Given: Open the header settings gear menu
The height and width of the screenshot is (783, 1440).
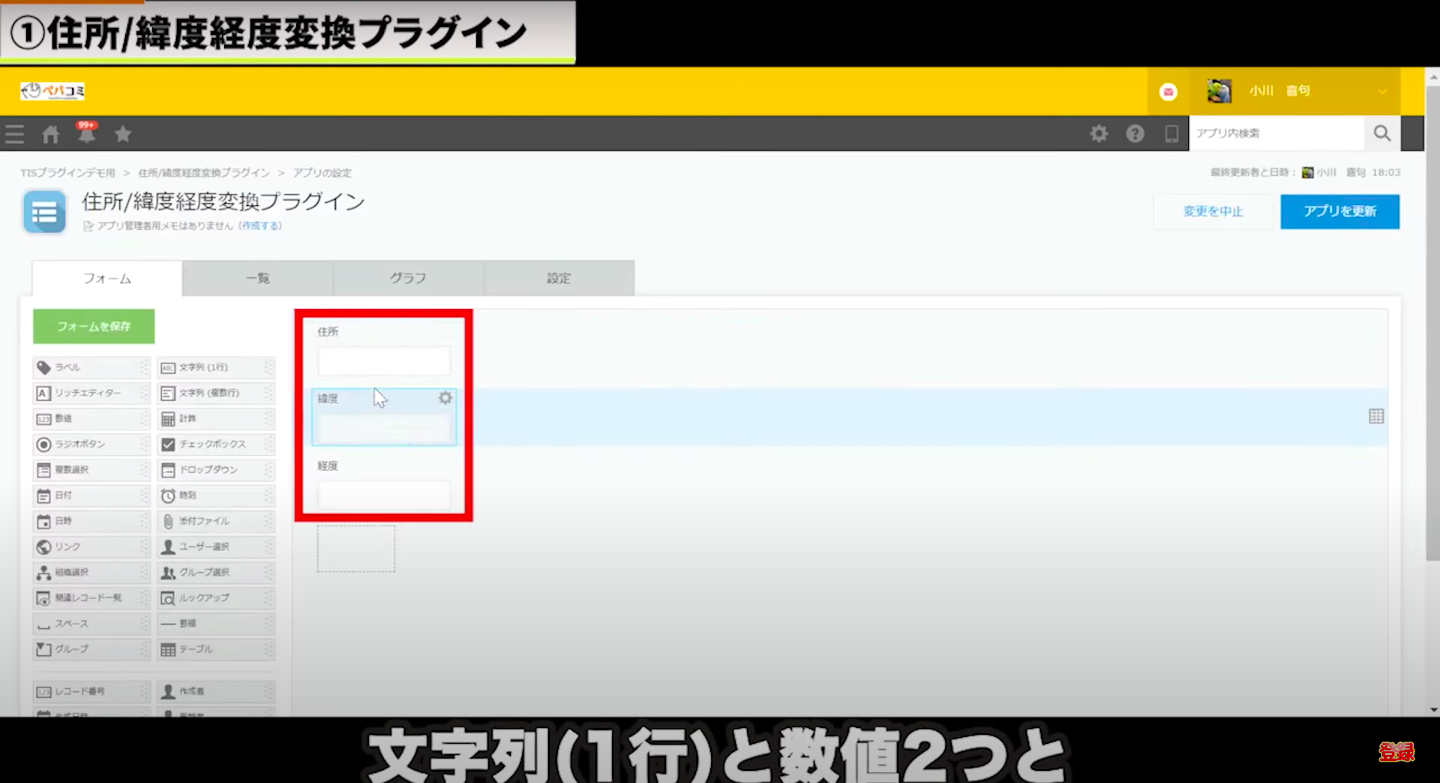Looking at the screenshot, I should coord(1099,134).
